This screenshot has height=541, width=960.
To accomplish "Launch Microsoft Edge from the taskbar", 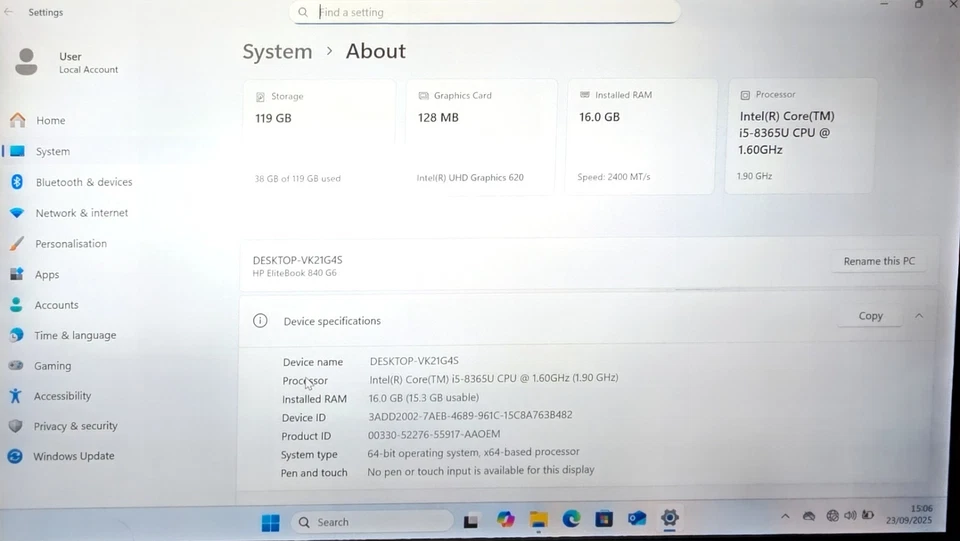I will pyautogui.click(x=571, y=519).
